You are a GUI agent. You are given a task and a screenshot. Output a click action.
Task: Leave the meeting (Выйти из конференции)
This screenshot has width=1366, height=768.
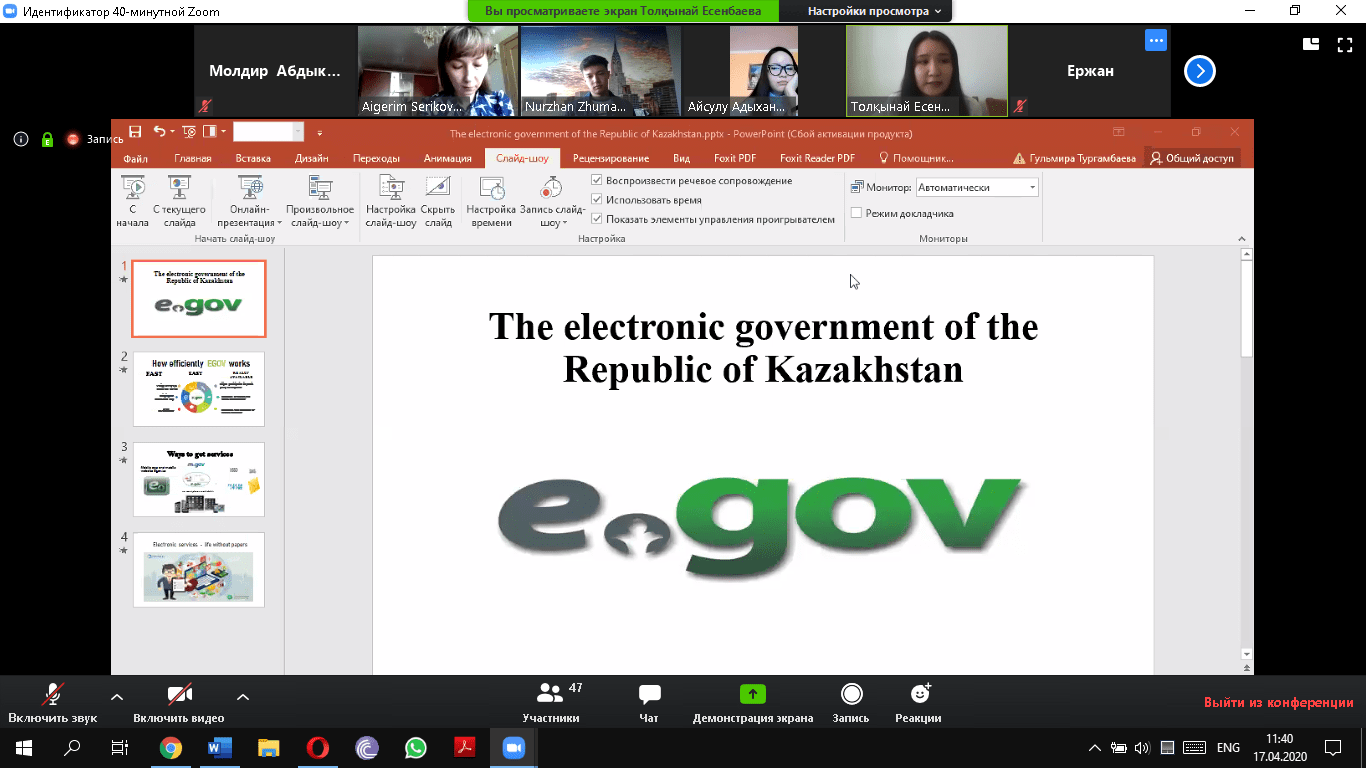pyautogui.click(x=1278, y=702)
